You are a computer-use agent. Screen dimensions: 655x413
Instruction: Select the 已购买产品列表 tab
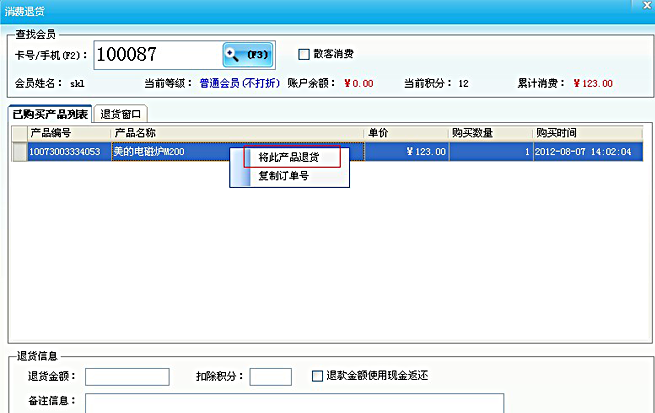click(x=49, y=114)
